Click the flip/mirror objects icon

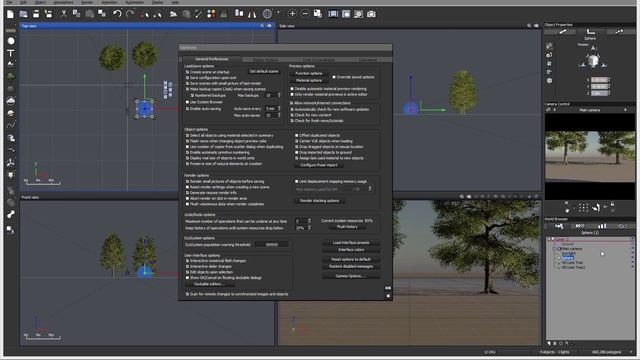click(x=252, y=14)
